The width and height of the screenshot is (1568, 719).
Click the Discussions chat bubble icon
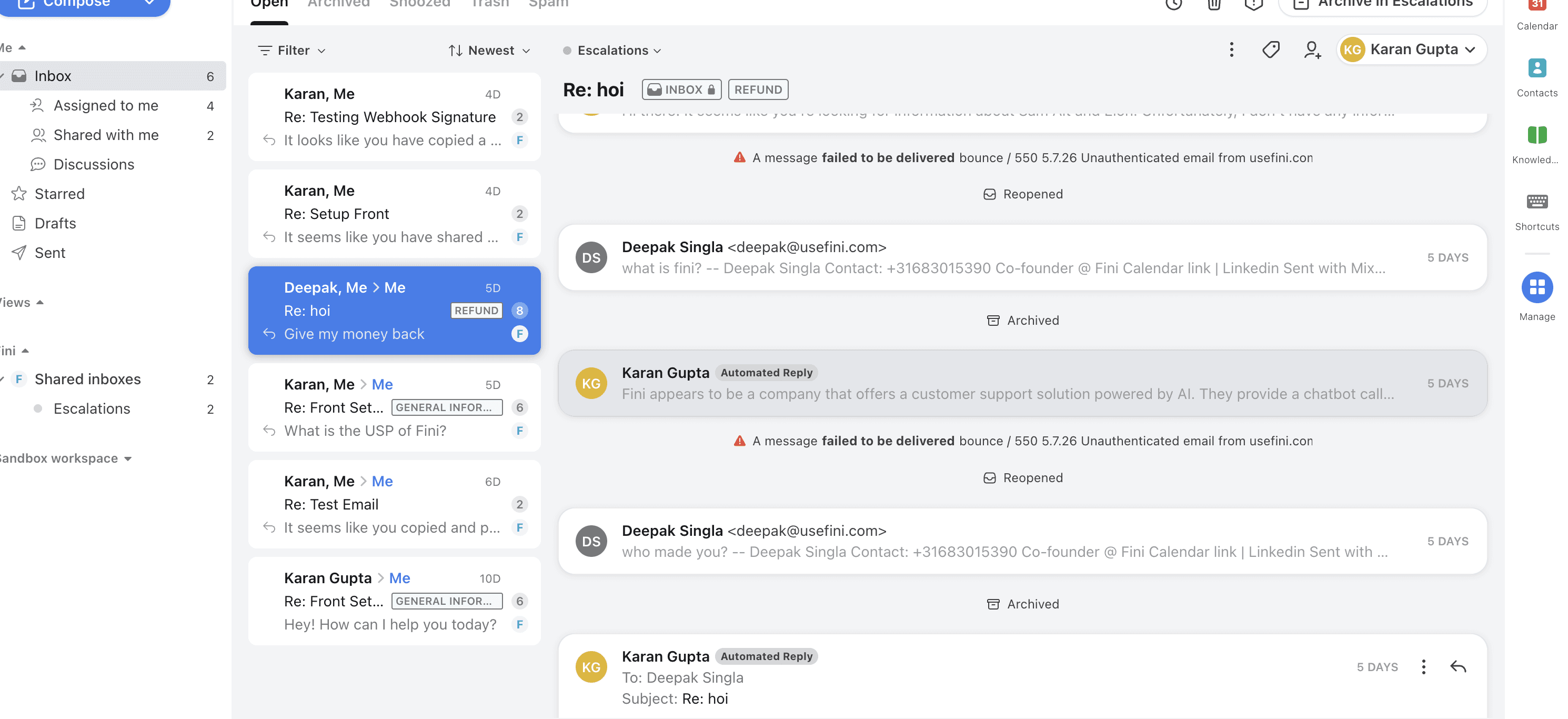point(38,164)
